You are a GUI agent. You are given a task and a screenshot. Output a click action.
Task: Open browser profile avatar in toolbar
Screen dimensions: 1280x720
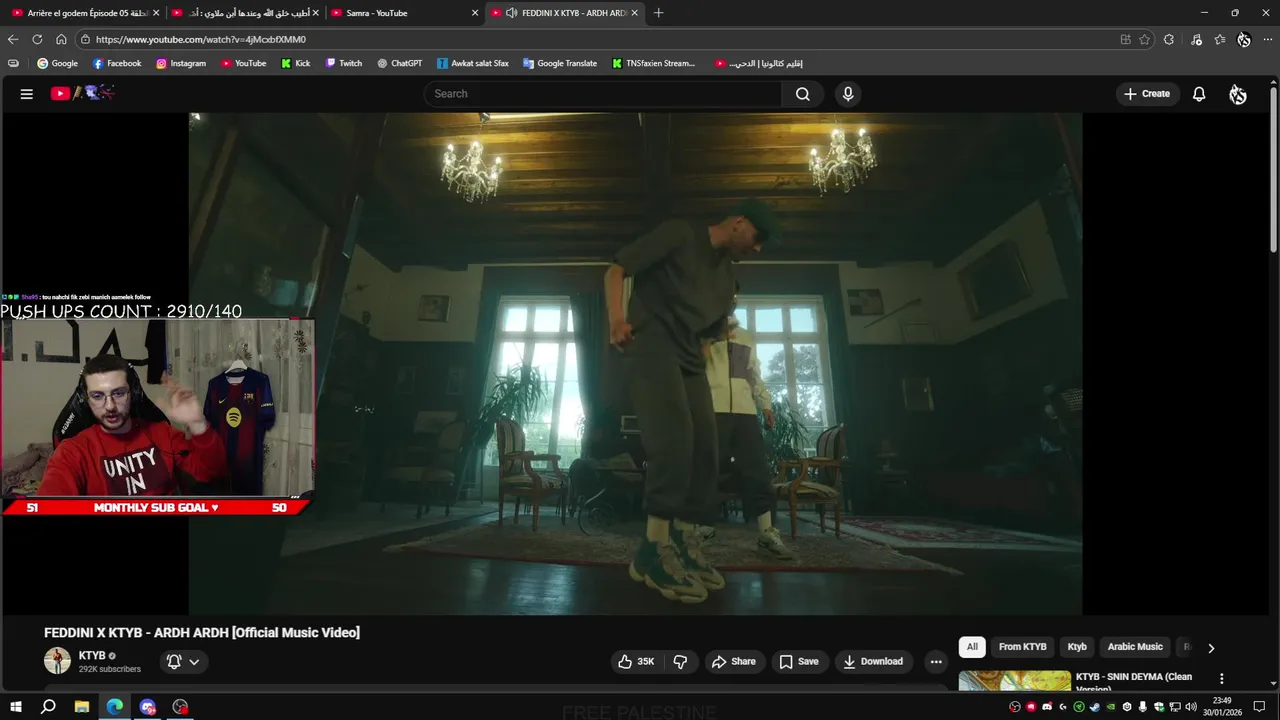coord(1244,39)
